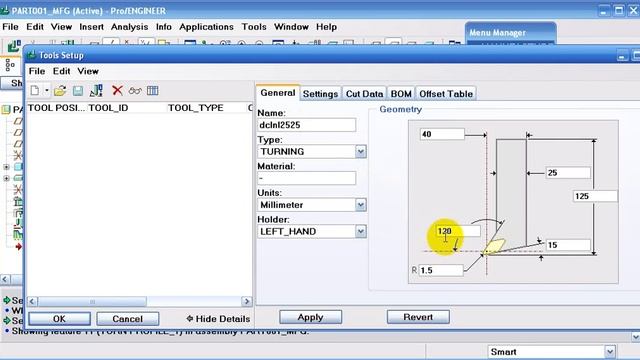Open the Applications menu

(206, 27)
